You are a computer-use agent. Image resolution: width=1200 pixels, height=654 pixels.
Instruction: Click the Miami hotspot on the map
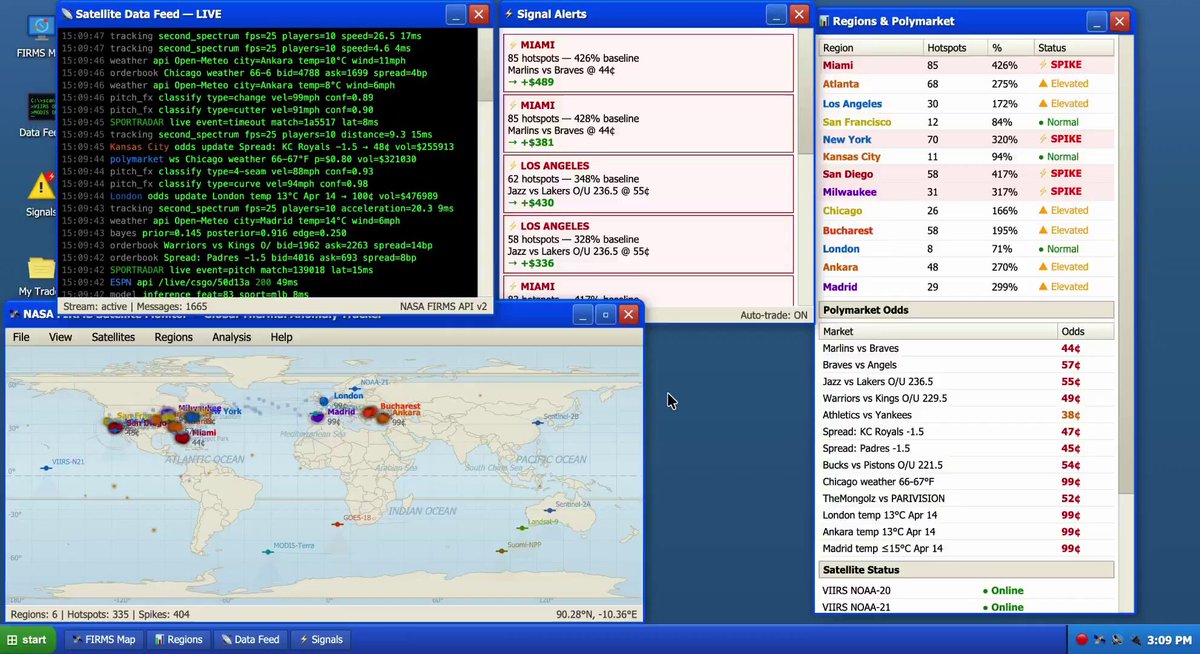183,437
